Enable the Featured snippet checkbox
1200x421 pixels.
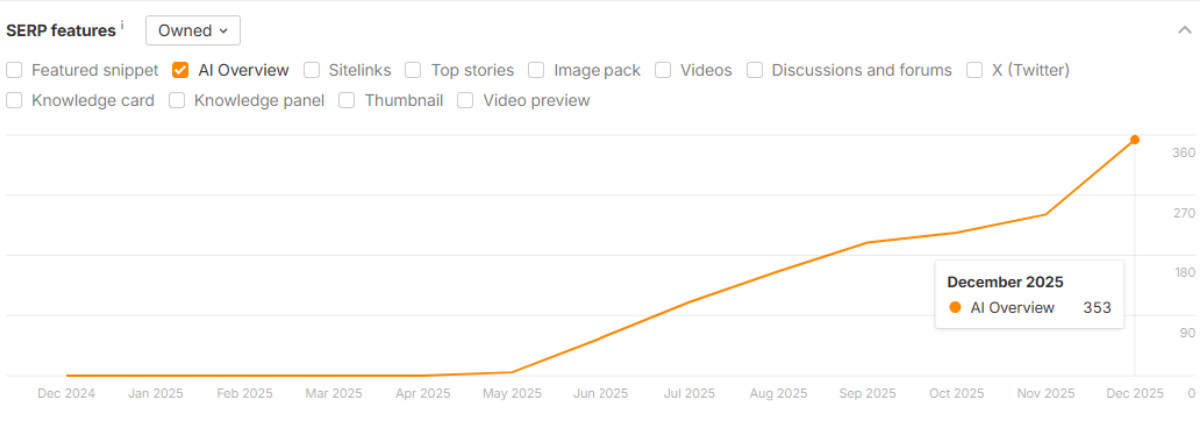[x=15, y=70]
